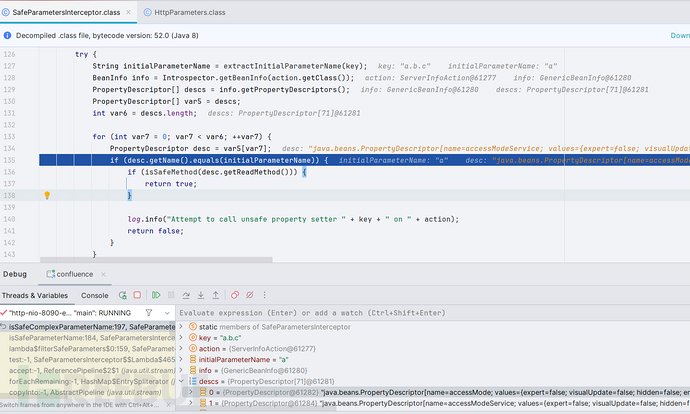Select frame accept:-1 ReferencePipeline$2$1
Screen dimensions: 690x414
88,370
